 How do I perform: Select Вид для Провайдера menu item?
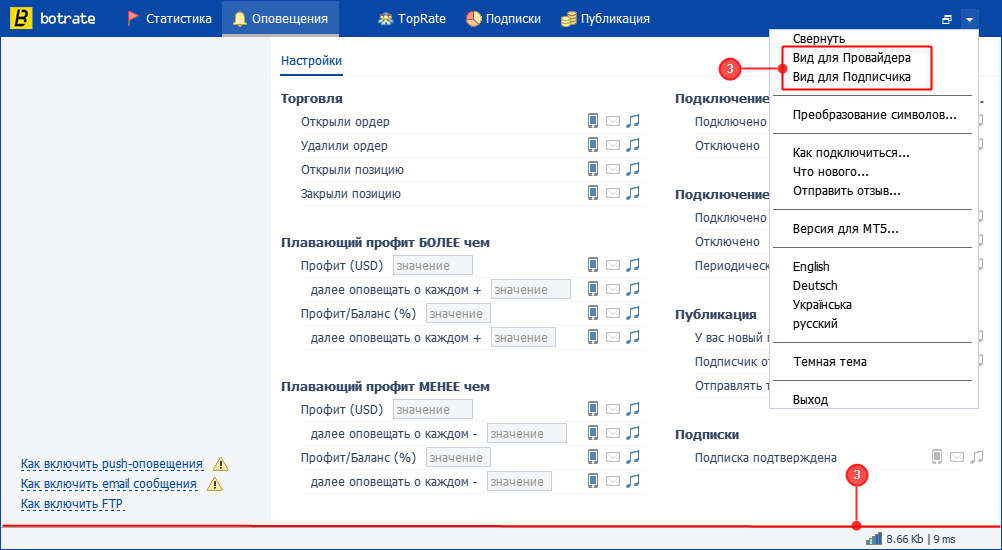pyautogui.click(x=852, y=57)
